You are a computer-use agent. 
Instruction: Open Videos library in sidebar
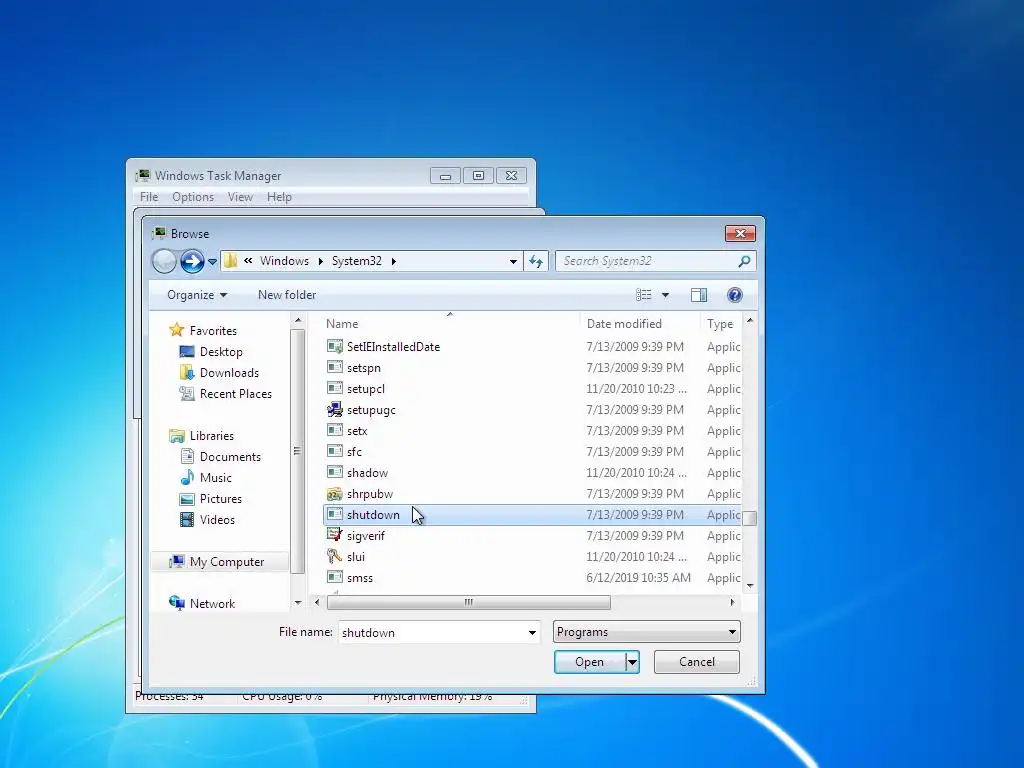pyautogui.click(x=217, y=520)
